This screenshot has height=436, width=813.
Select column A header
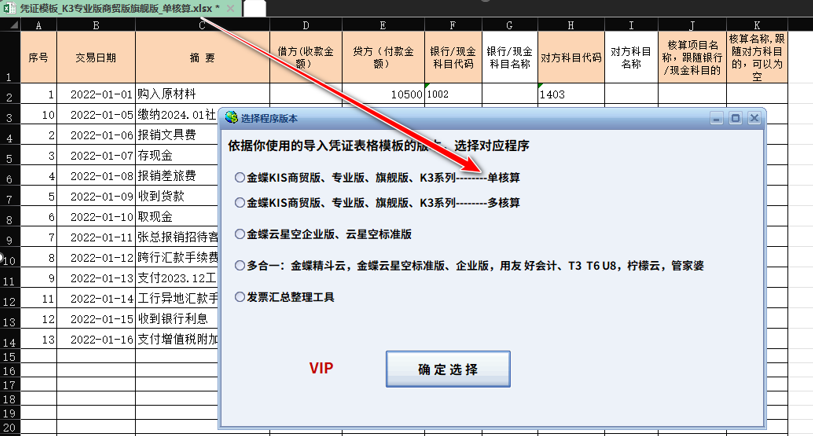(x=38, y=25)
